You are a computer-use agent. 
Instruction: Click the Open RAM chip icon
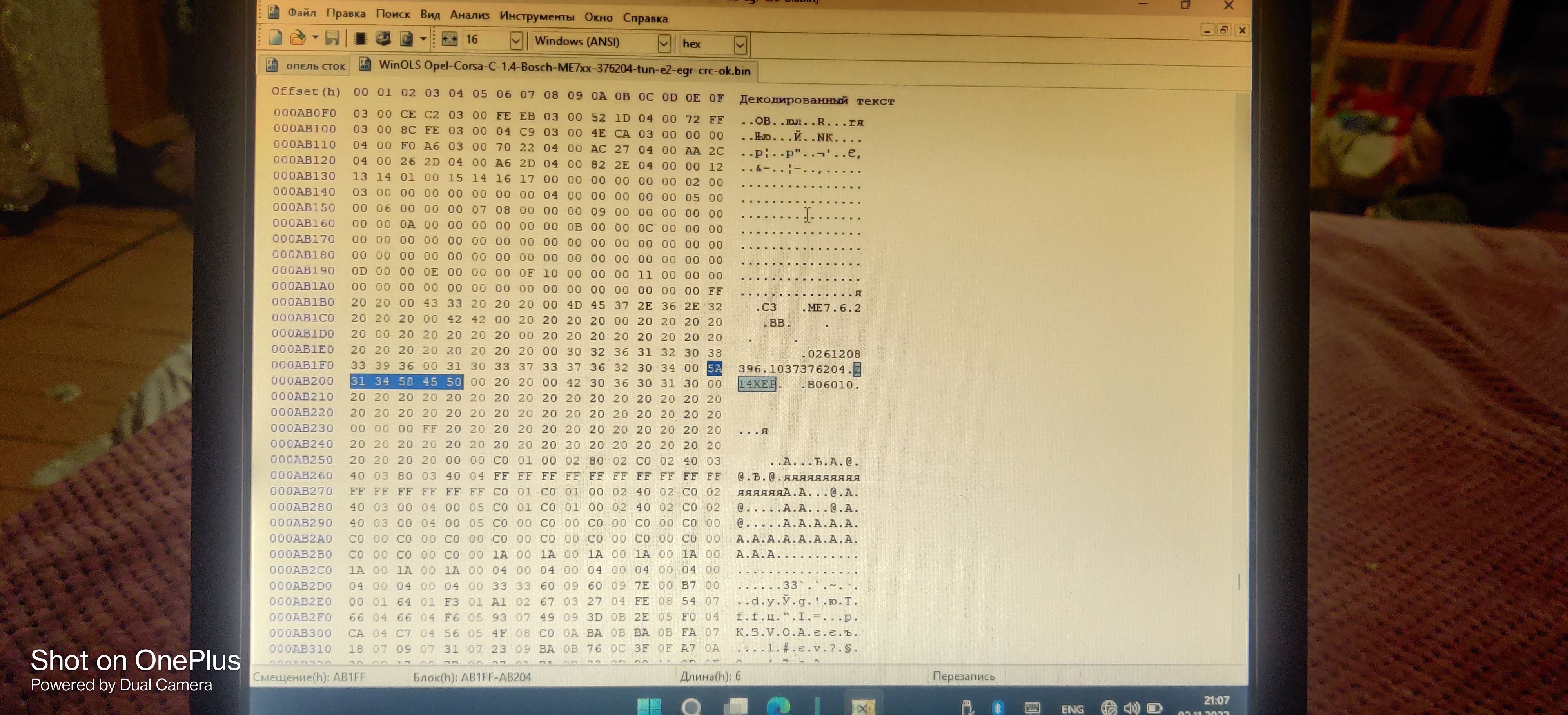tap(360, 39)
